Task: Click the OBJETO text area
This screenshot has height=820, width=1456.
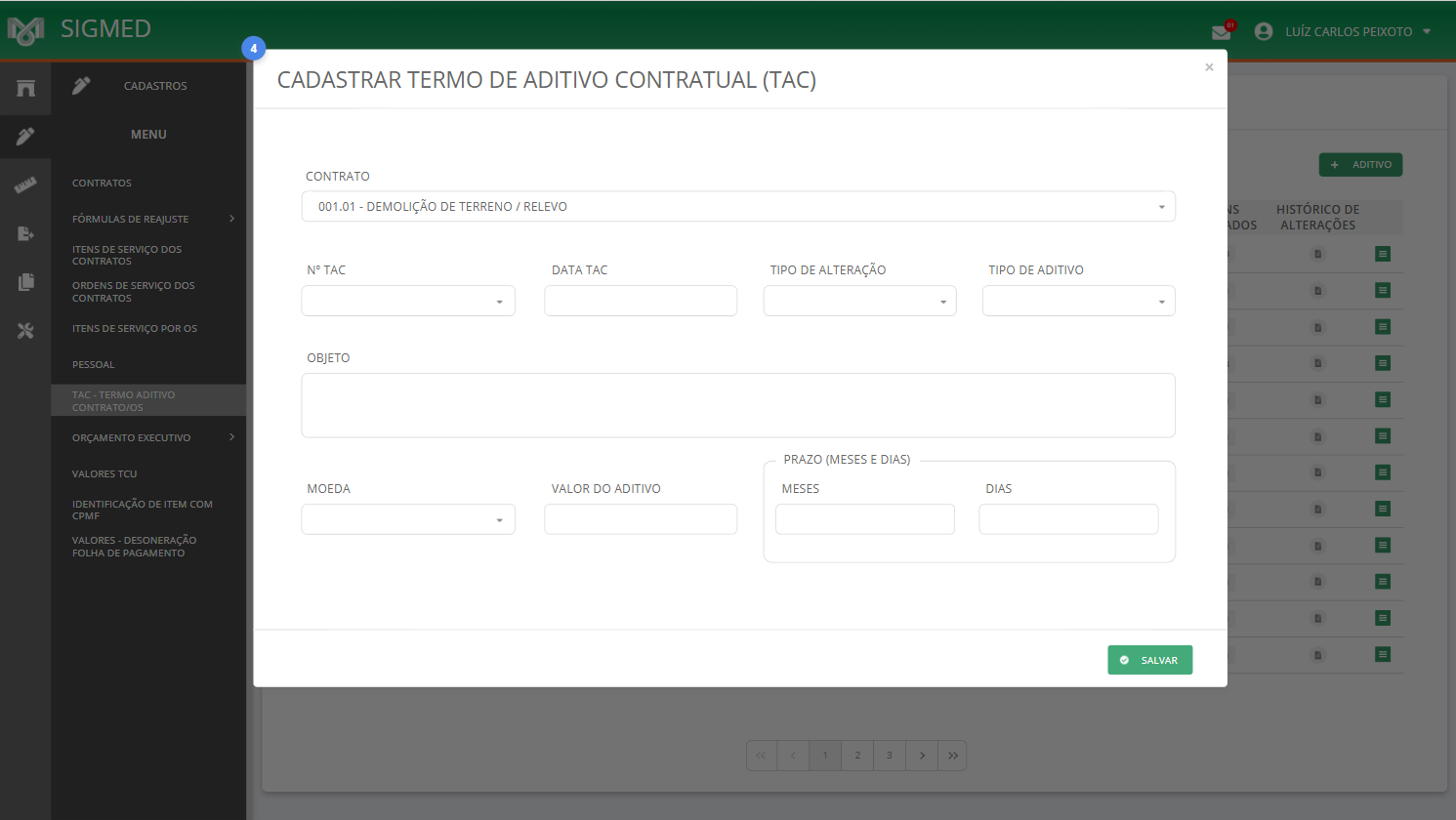Action: (738, 405)
